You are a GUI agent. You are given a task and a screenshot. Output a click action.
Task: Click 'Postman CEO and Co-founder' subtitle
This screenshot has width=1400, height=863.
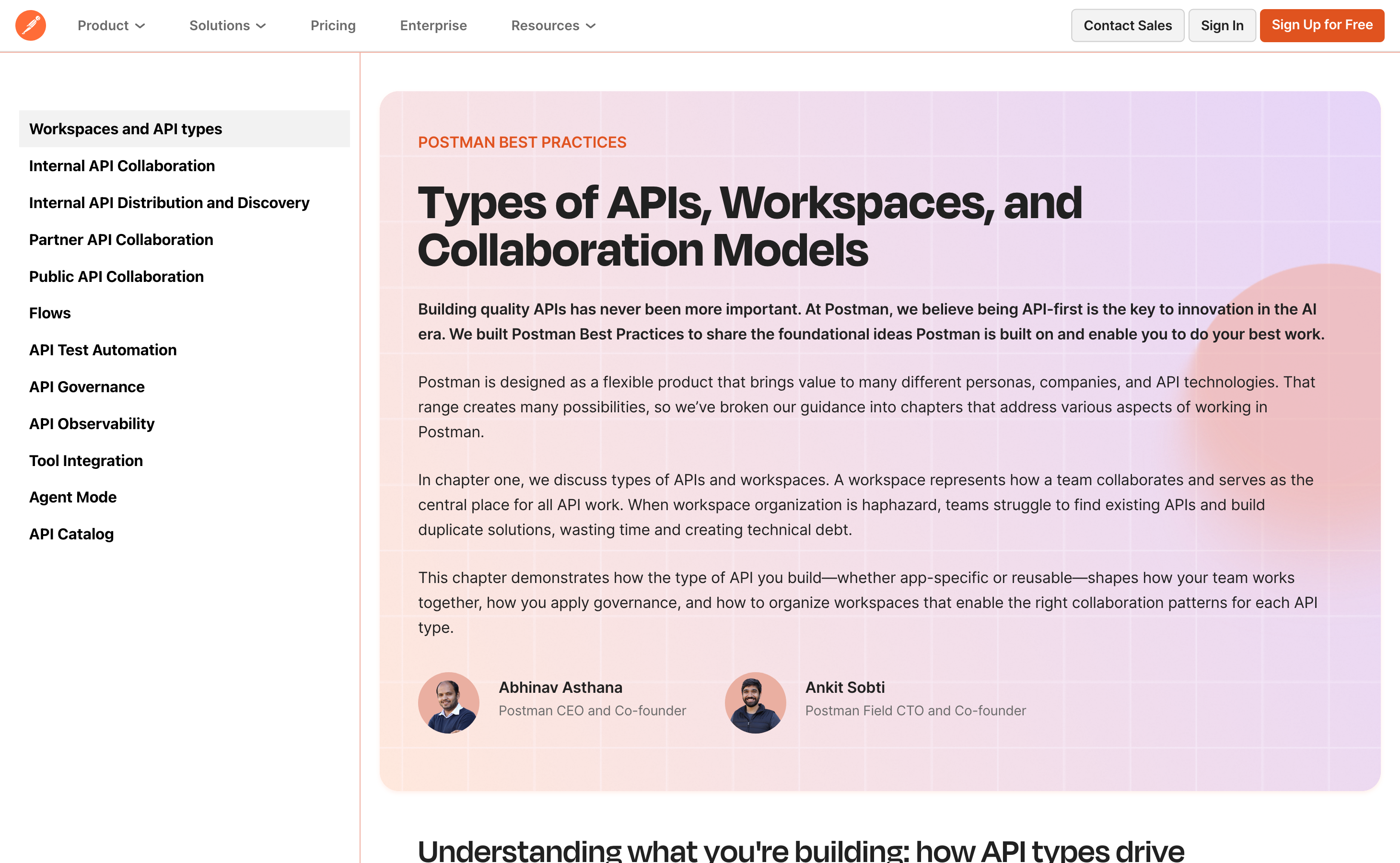(x=593, y=711)
